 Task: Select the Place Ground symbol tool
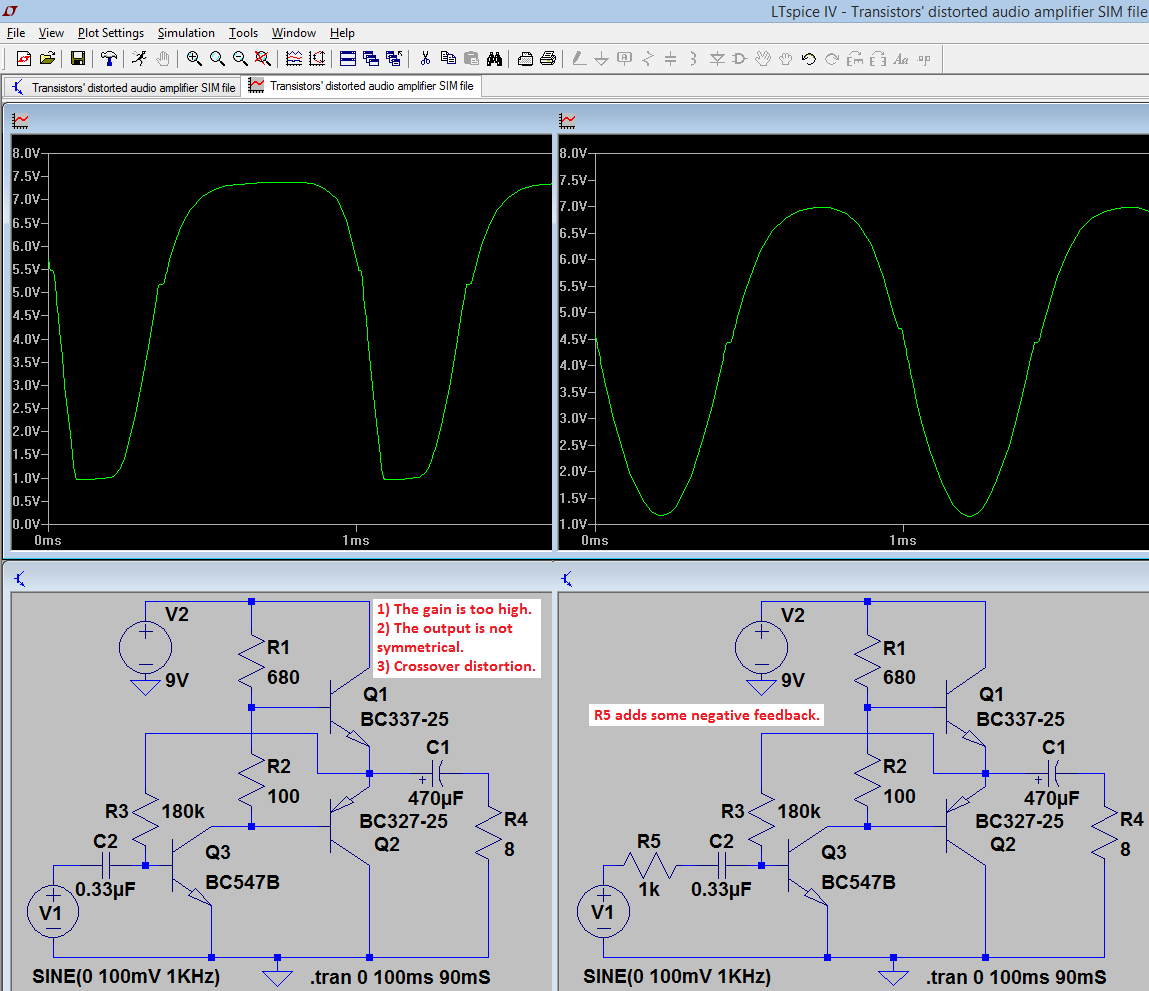[x=602, y=59]
